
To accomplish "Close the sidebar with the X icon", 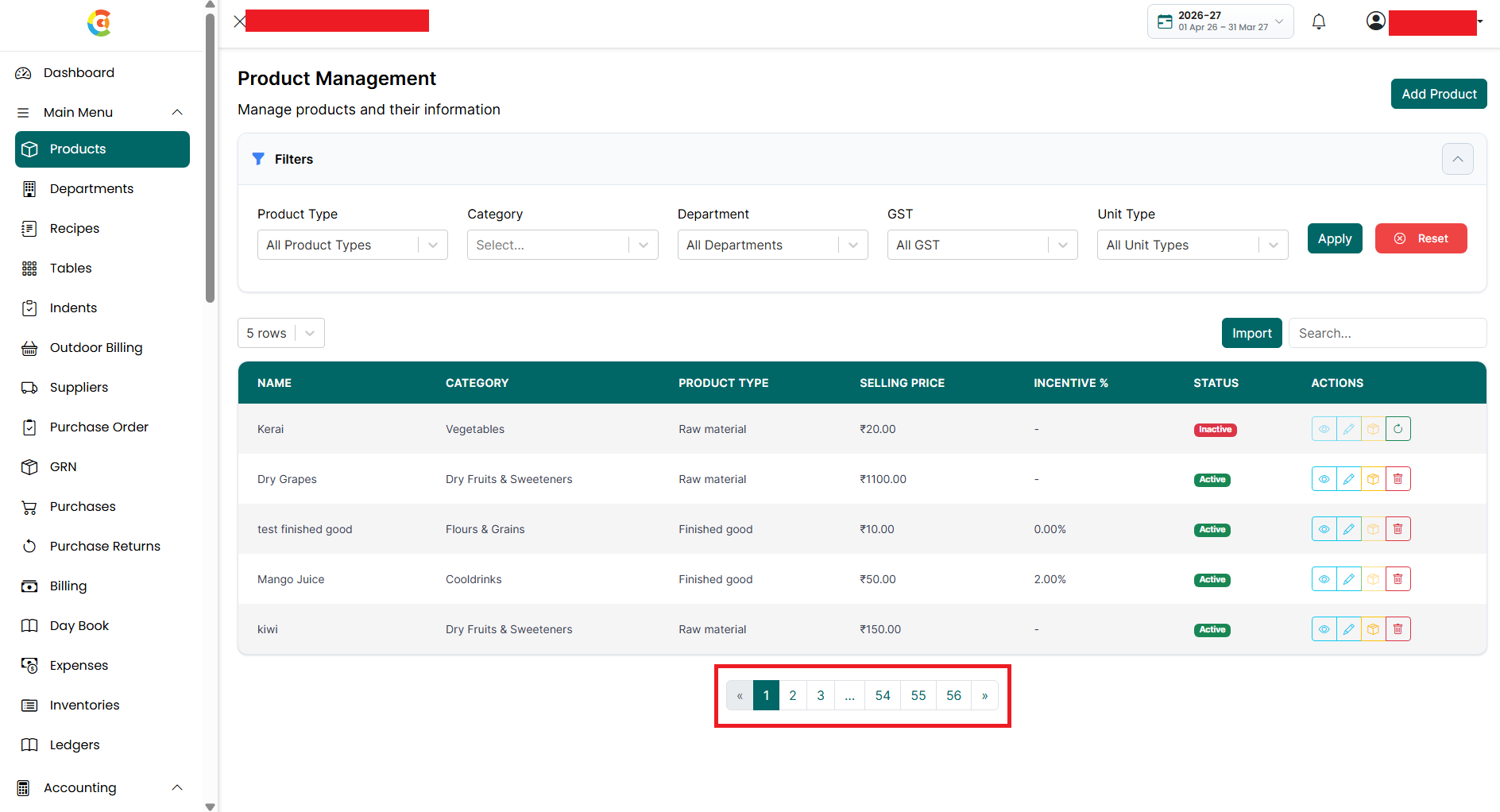I will click(x=239, y=21).
